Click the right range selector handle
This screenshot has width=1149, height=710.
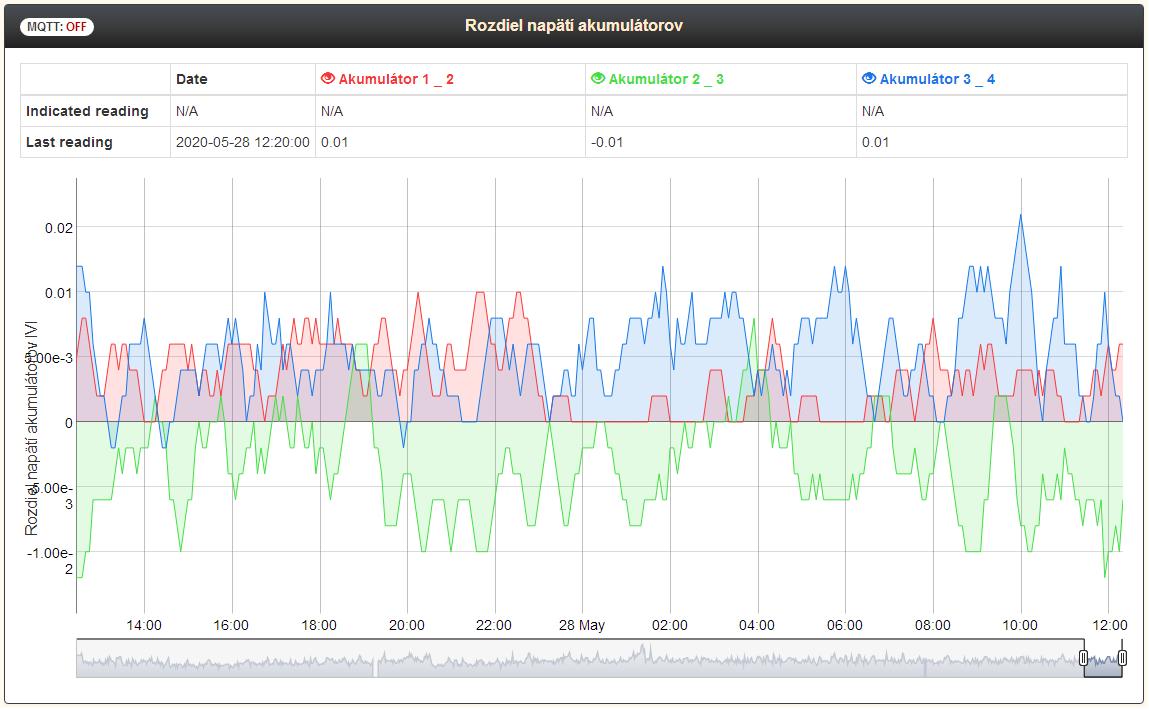coord(1122,657)
